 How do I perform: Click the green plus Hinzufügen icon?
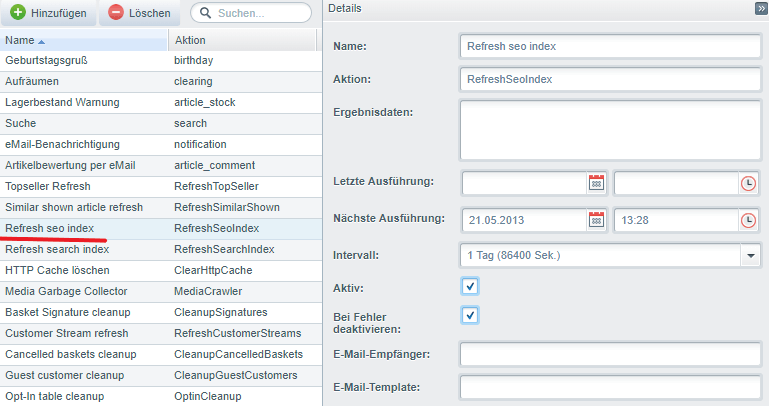coord(18,14)
